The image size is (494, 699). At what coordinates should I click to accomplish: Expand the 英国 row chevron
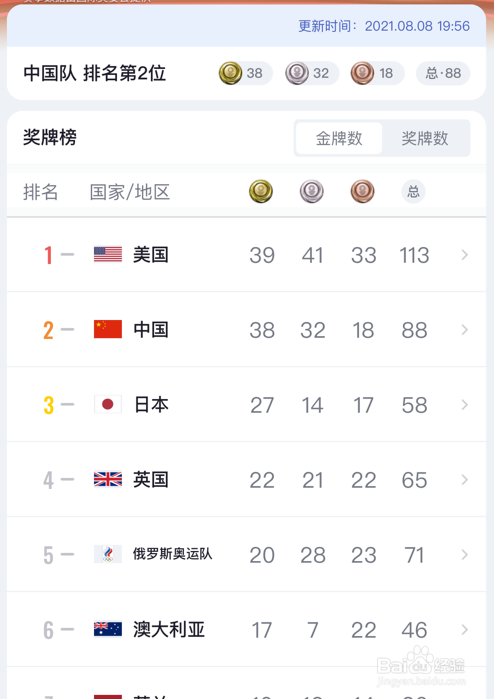[465, 479]
